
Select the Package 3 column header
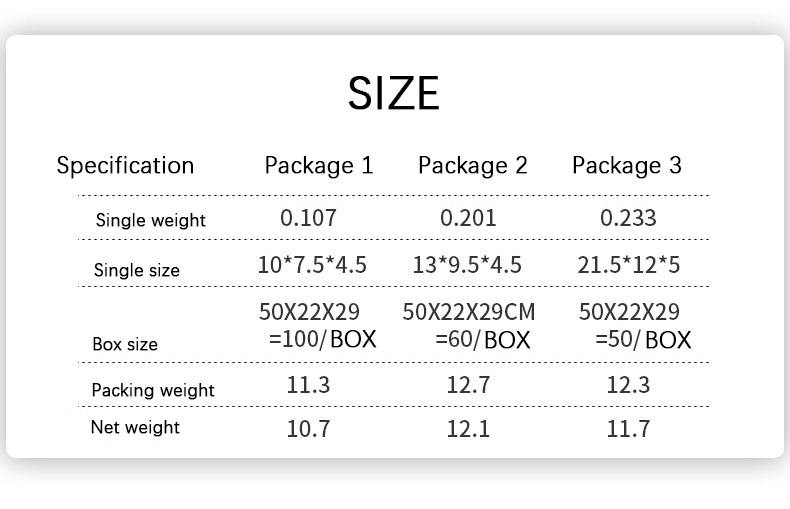(x=626, y=165)
